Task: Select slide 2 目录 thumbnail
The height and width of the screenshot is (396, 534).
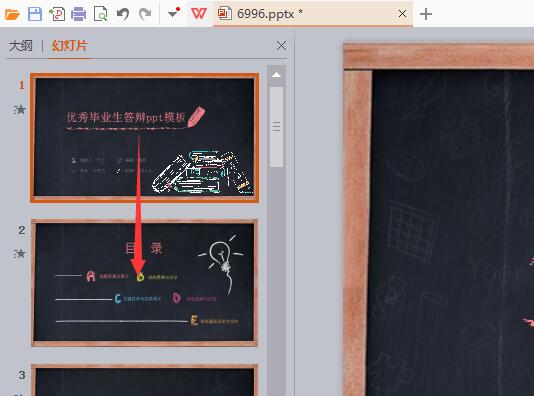Action: (x=145, y=283)
